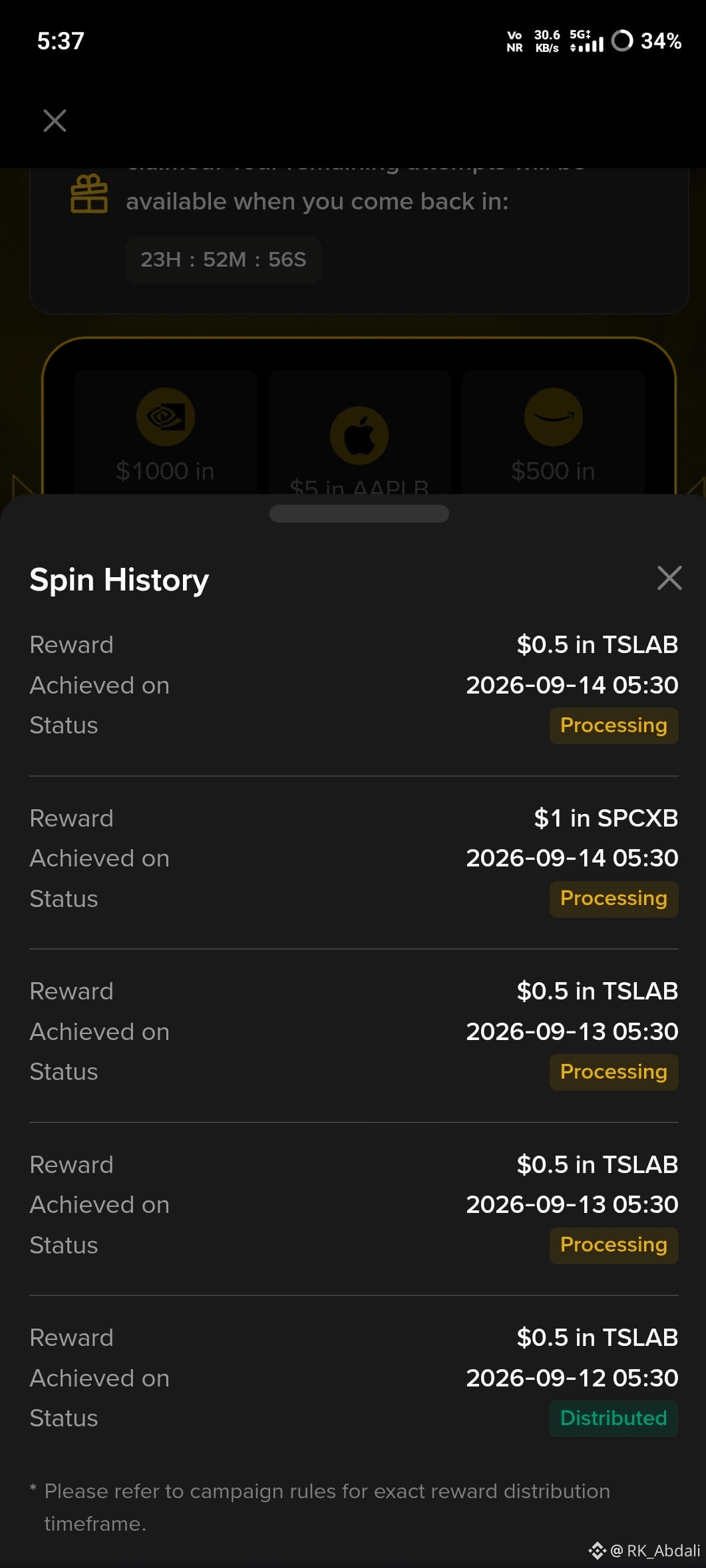Tap the first Processing status badge

(614, 725)
